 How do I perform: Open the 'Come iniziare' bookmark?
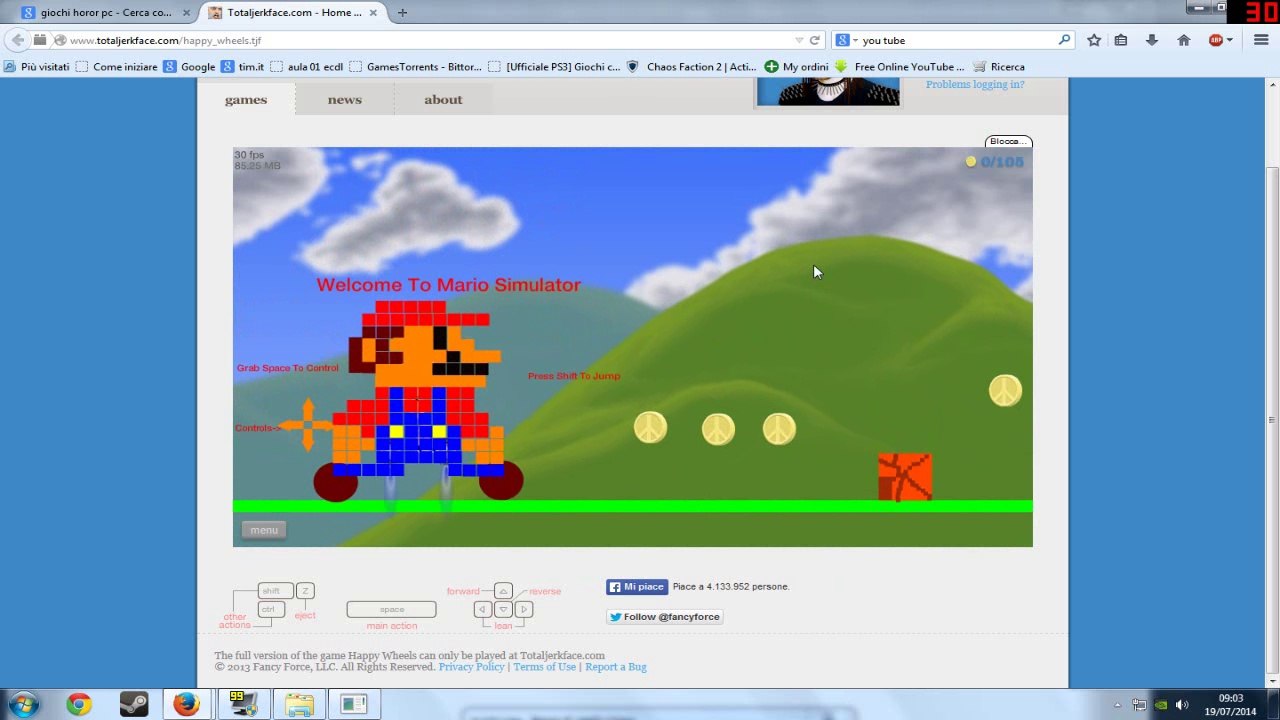117,67
